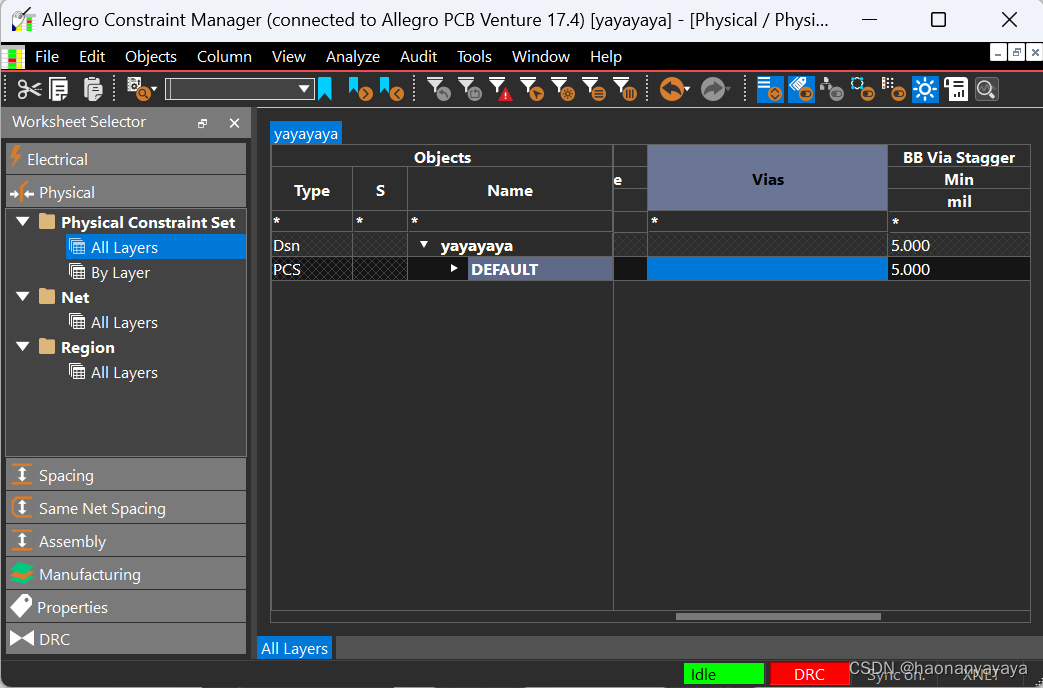Toggle the sun-shaped brightness toolbar button
Screen dimensions: 1043x688
(x=925, y=89)
